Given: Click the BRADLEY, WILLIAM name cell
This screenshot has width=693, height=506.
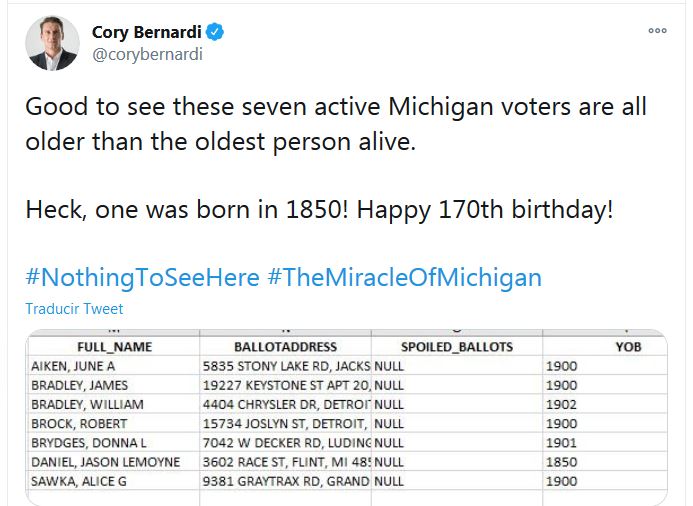Looking at the screenshot, I should 88,404.
